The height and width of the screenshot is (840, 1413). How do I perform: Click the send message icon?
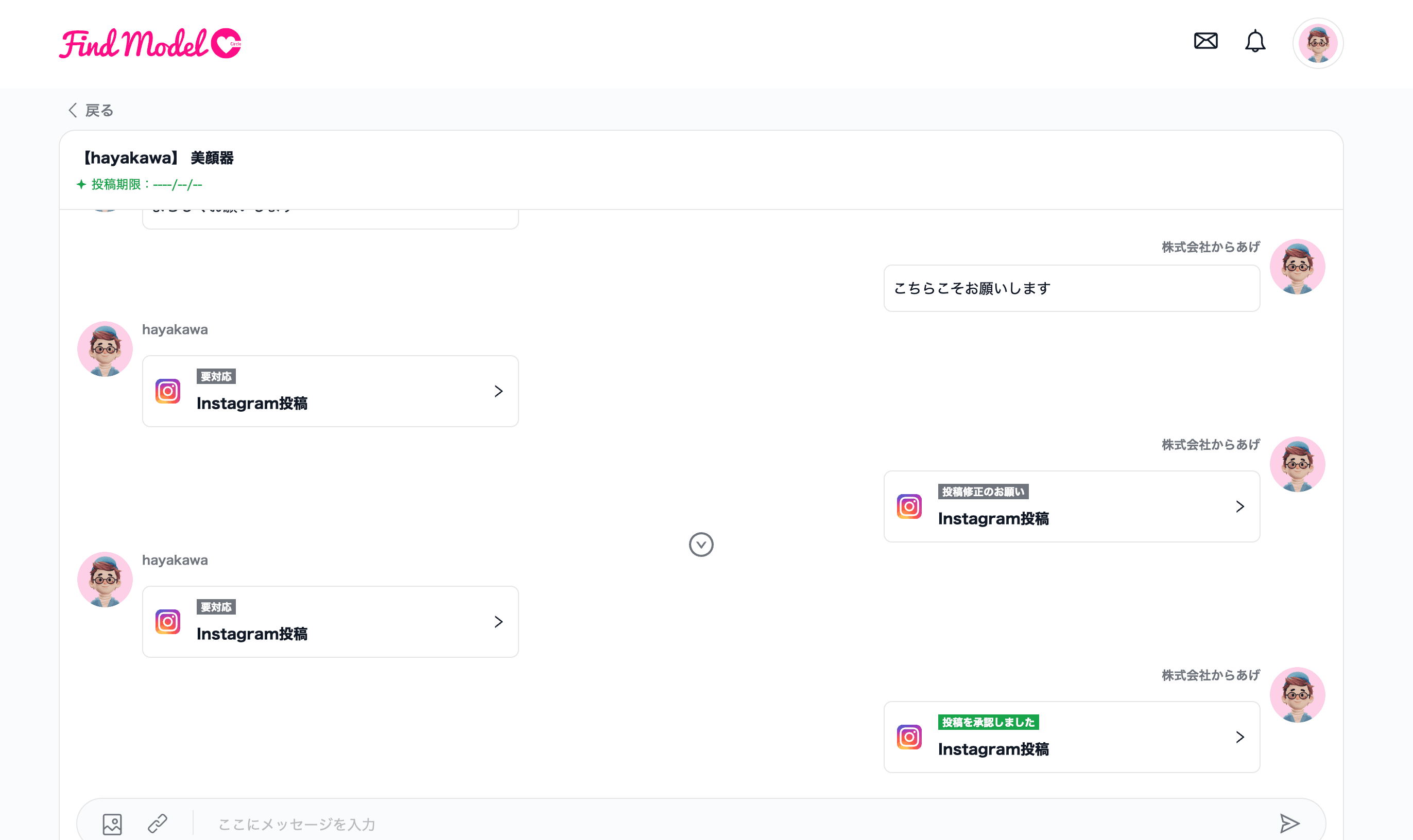tap(1290, 824)
